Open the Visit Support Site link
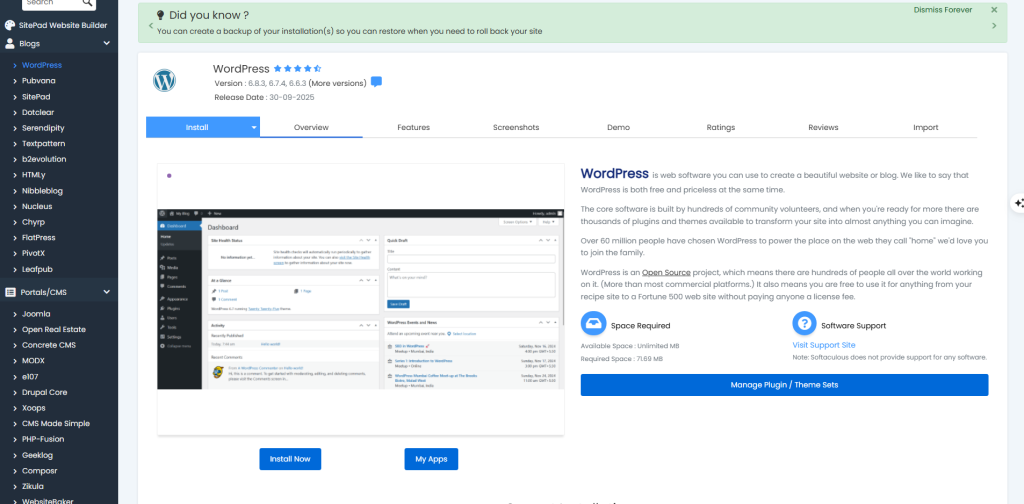Screen dimensions: 1024x504 [824, 345]
